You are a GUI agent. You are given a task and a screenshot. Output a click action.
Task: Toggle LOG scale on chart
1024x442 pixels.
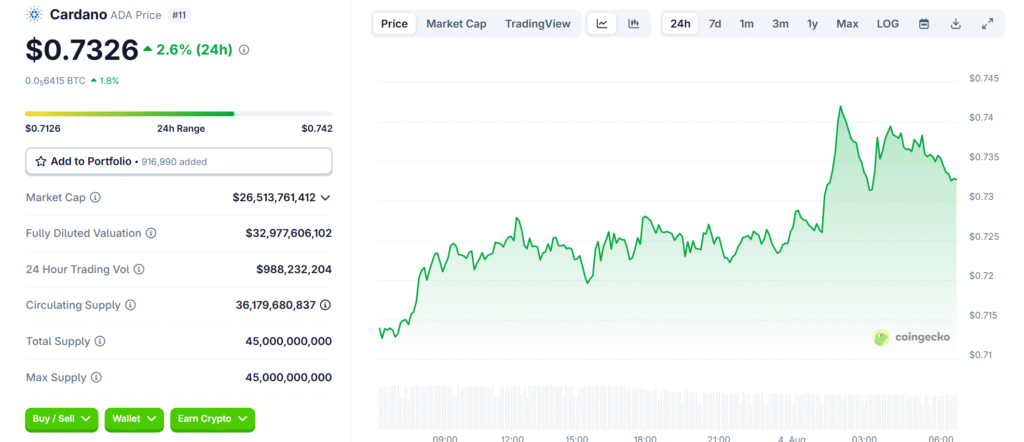pos(887,24)
